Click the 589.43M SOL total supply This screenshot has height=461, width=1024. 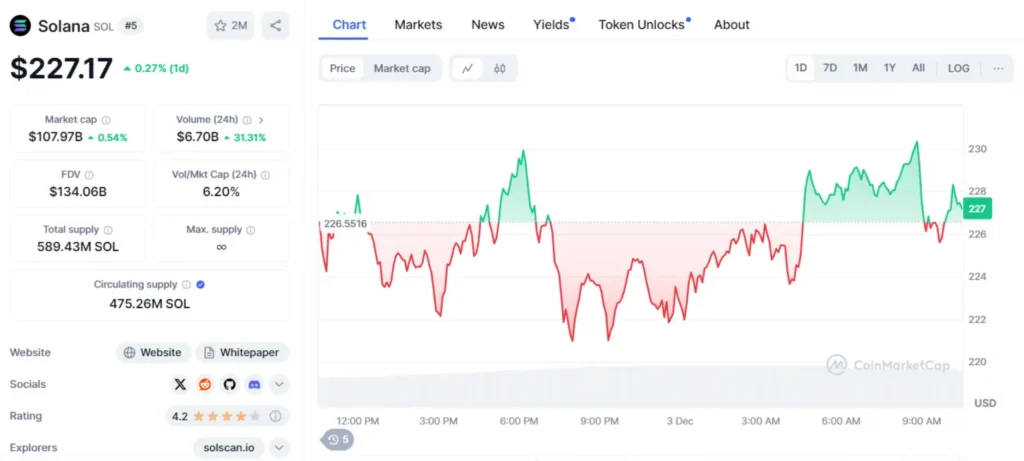point(78,247)
